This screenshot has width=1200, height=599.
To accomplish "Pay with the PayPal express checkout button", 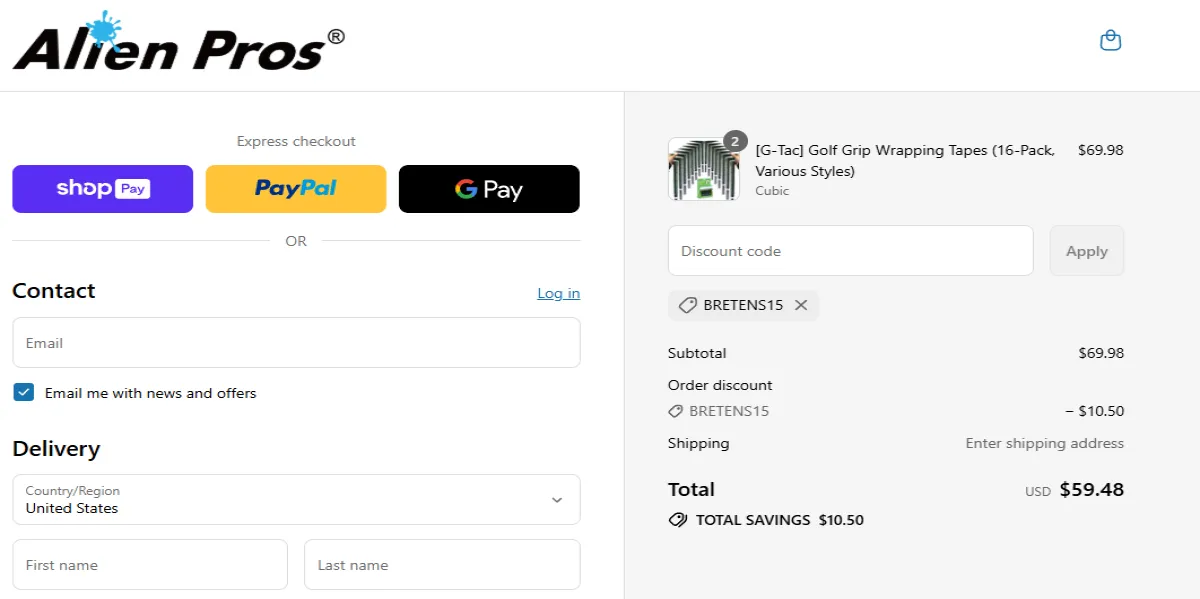I will pos(296,189).
